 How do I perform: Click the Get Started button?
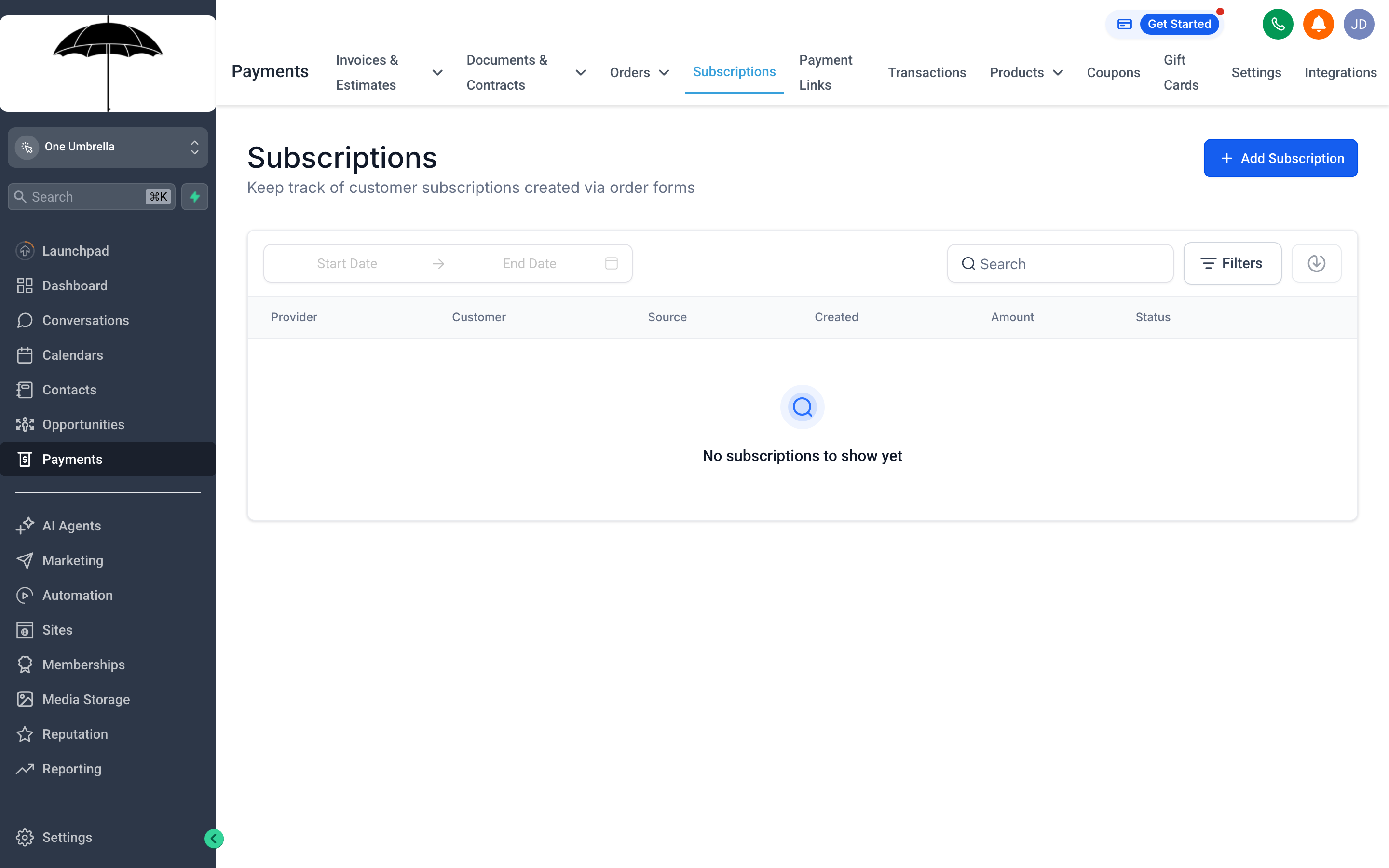click(1179, 24)
